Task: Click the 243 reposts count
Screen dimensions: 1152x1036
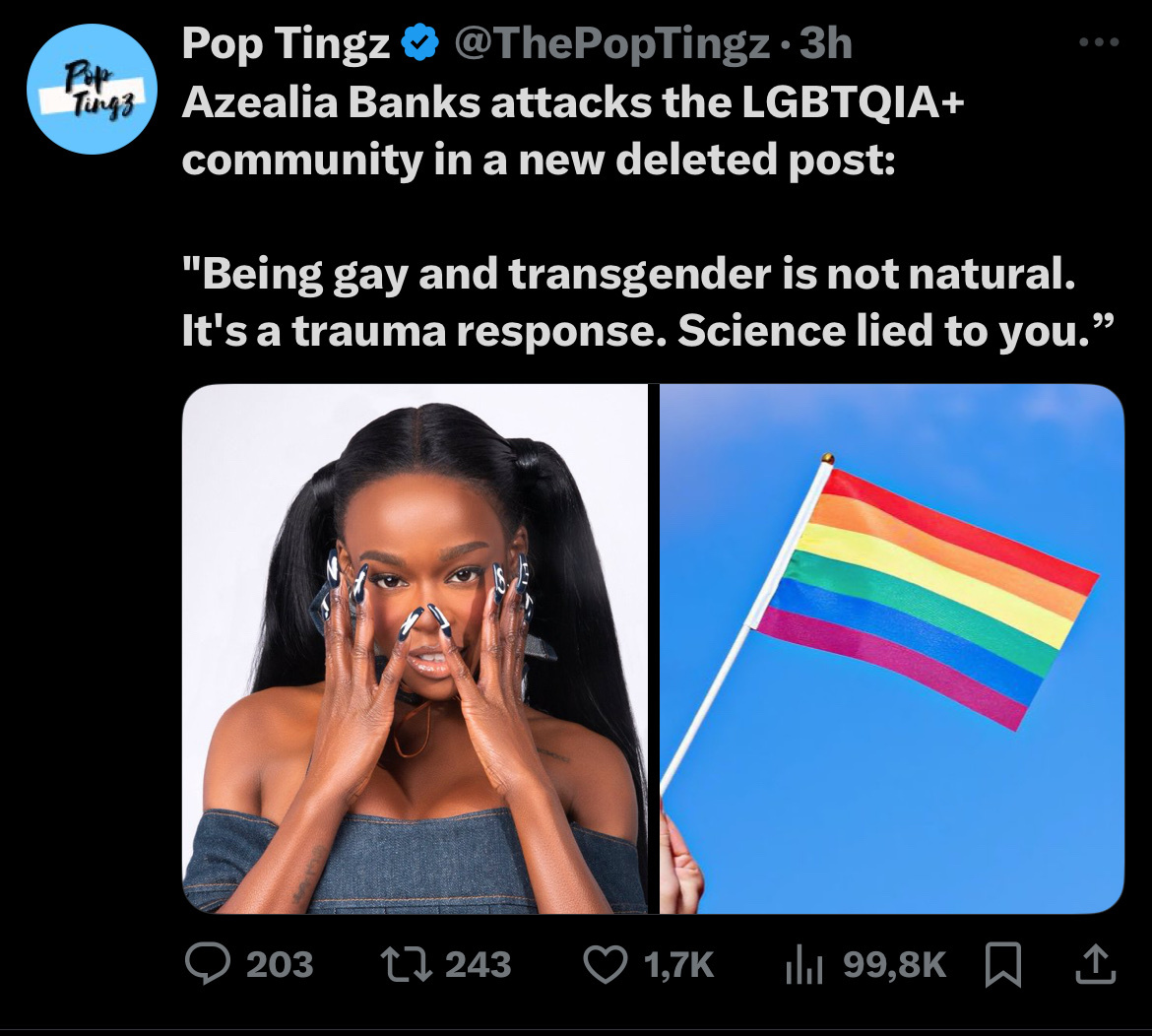Action: (x=479, y=964)
